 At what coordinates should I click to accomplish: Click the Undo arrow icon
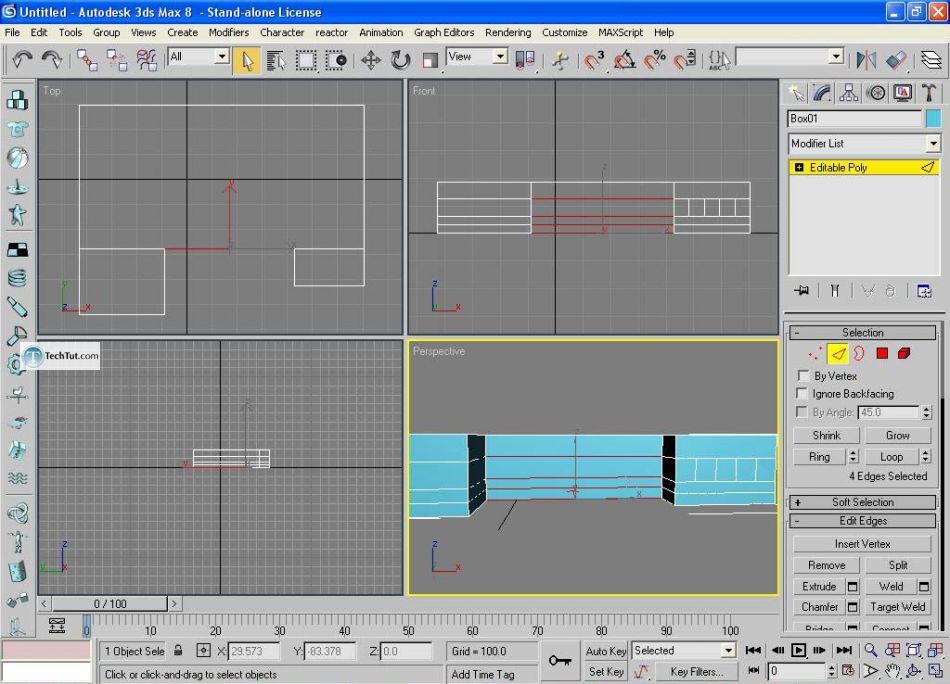[22, 59]
